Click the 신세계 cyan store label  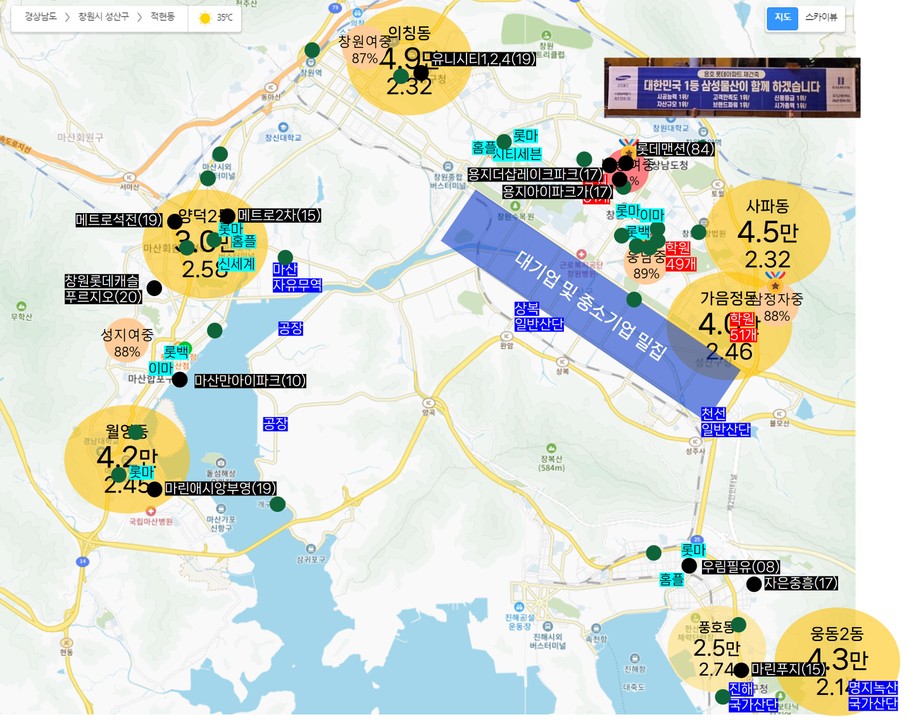point(237,264)
